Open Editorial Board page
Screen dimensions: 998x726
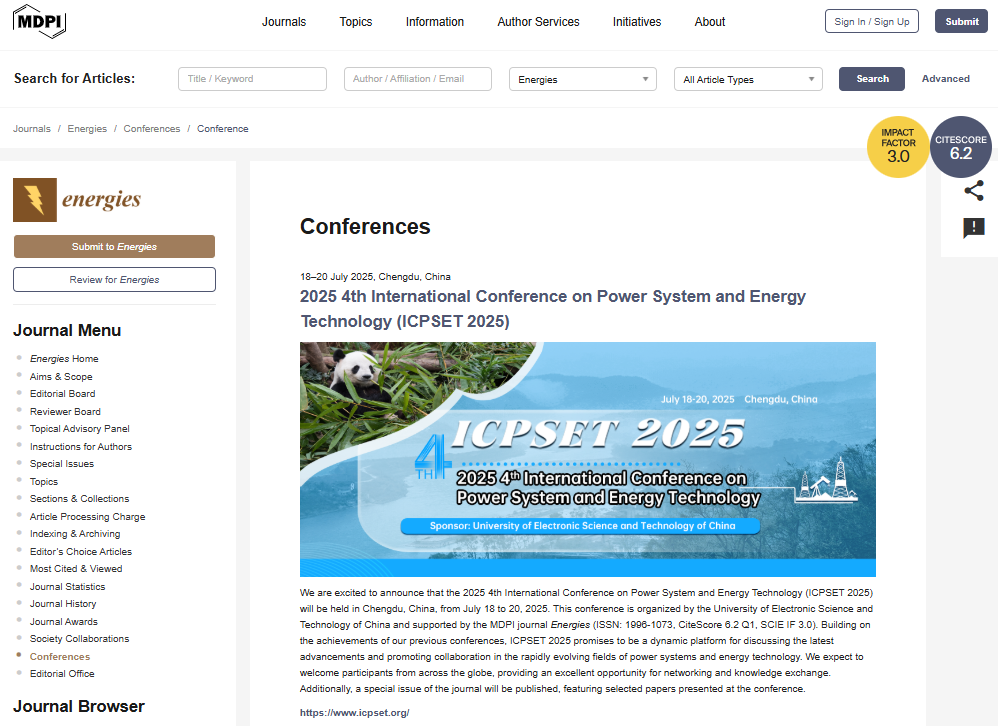[62, 394]
